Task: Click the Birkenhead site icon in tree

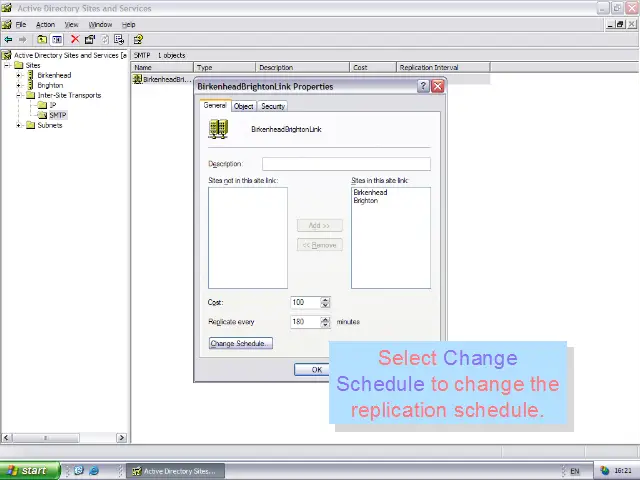Action: pos(30,75)
